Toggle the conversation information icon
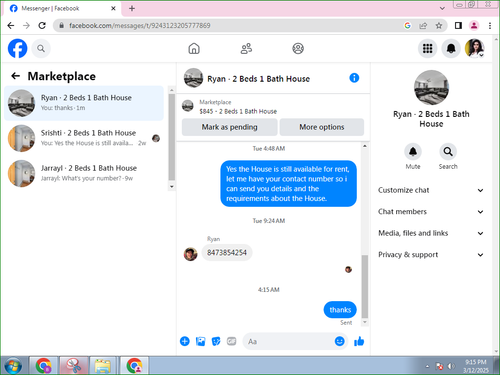The image size is (500, 375). [x=354, y=78]
